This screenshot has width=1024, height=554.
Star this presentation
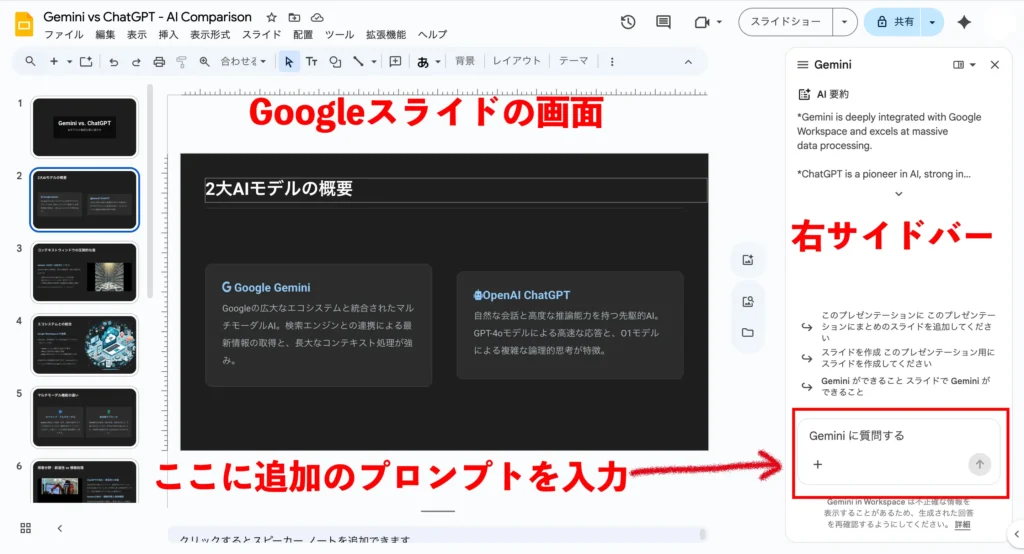click(x=272, y=18)
